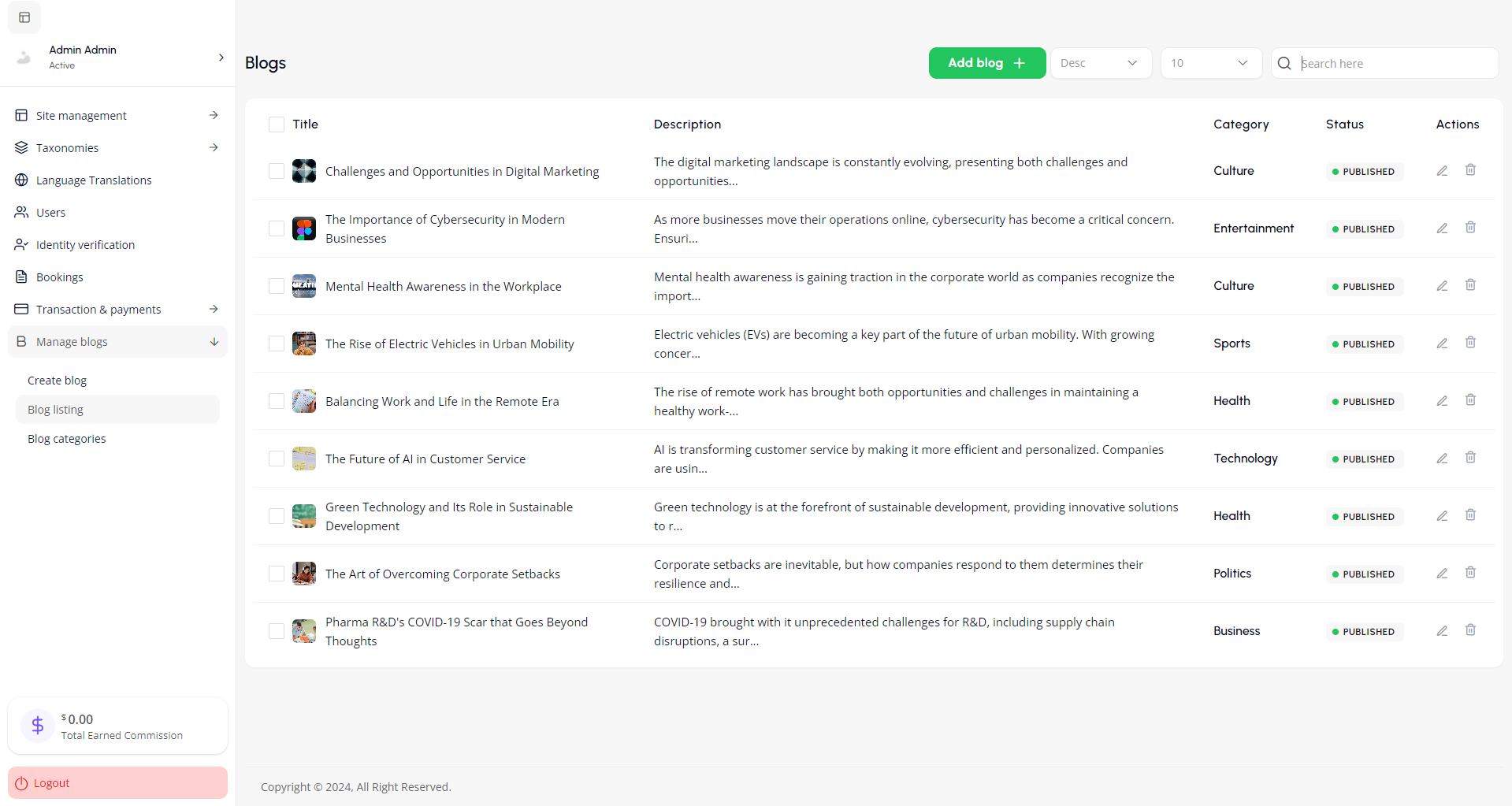Viewport: 1512px width, 806px height.
Task: Check the Mental Health Awareness row checkbox
Action: tap(277, 286)
